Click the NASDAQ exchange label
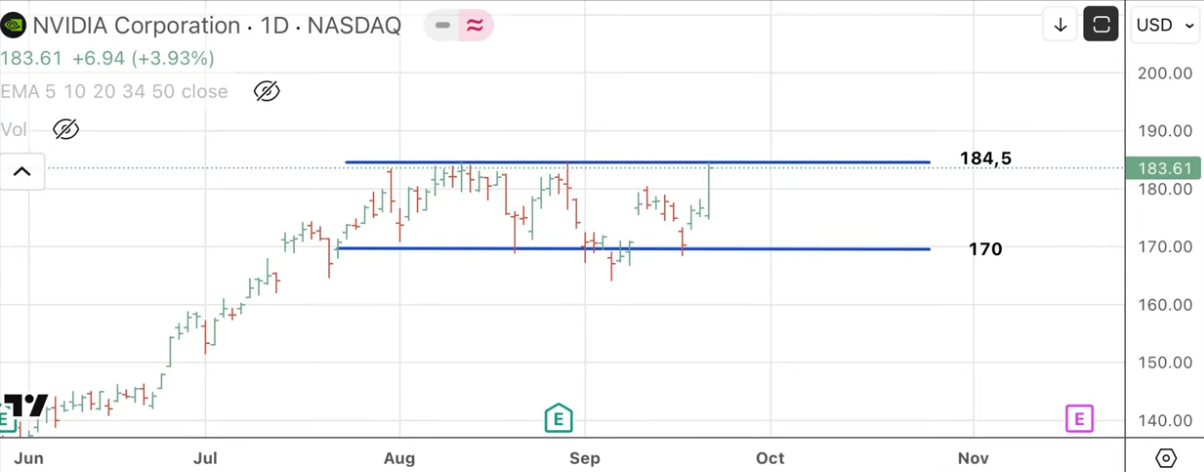The image size is (1204, 472). click(354, 25)
